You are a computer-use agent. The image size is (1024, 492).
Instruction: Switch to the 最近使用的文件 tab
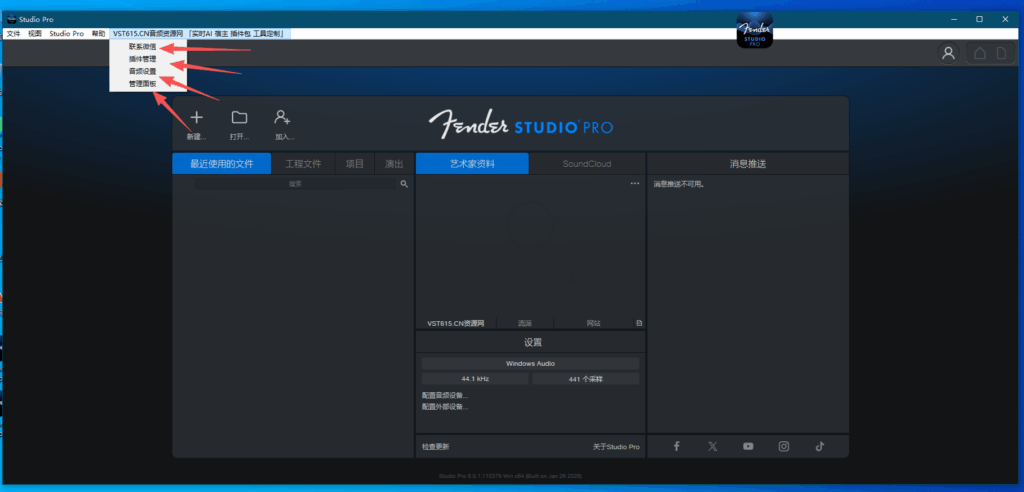tap(221, 164)
